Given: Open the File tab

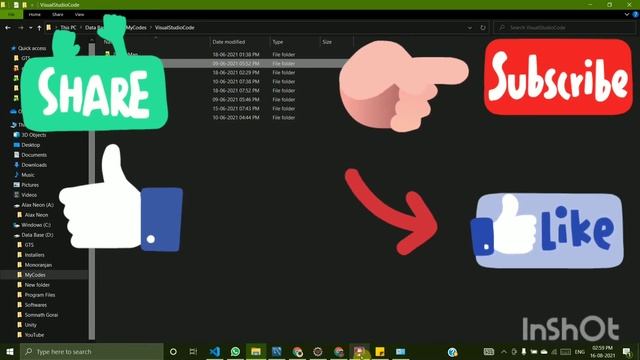Looking at the screenshot, I should point(11,14).
